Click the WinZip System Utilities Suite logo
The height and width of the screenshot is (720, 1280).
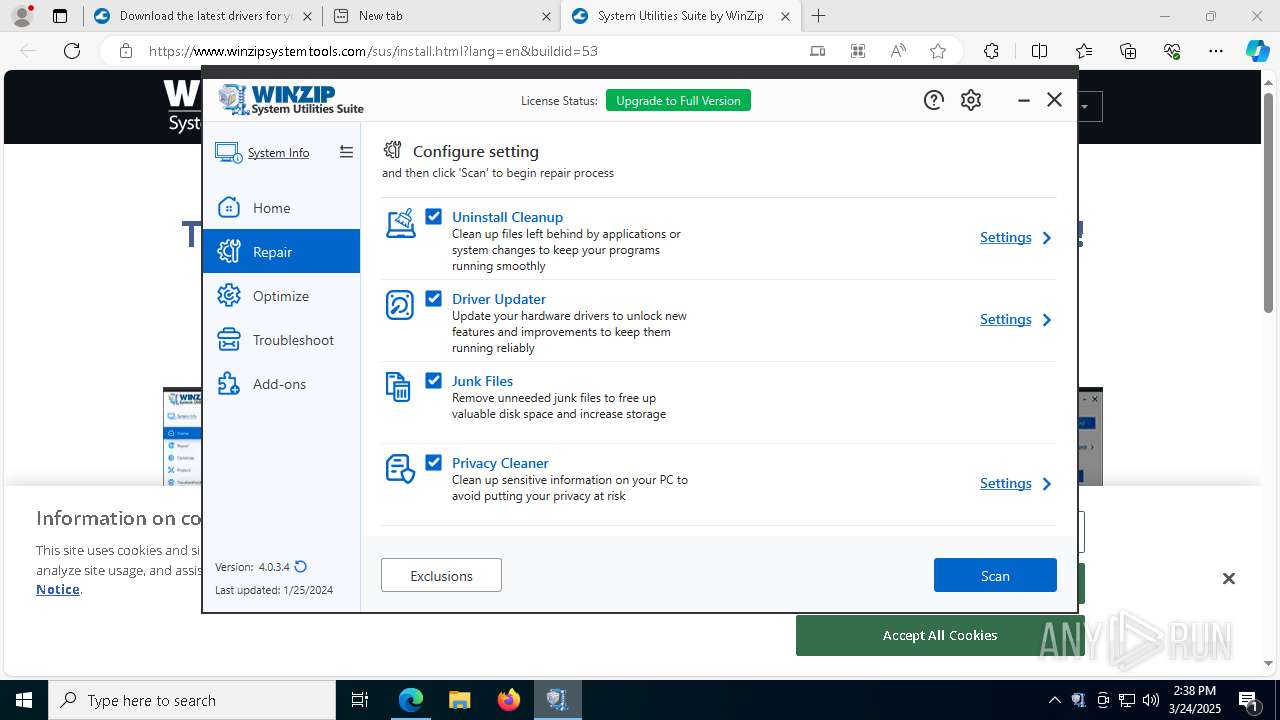(x=291, y=100)
